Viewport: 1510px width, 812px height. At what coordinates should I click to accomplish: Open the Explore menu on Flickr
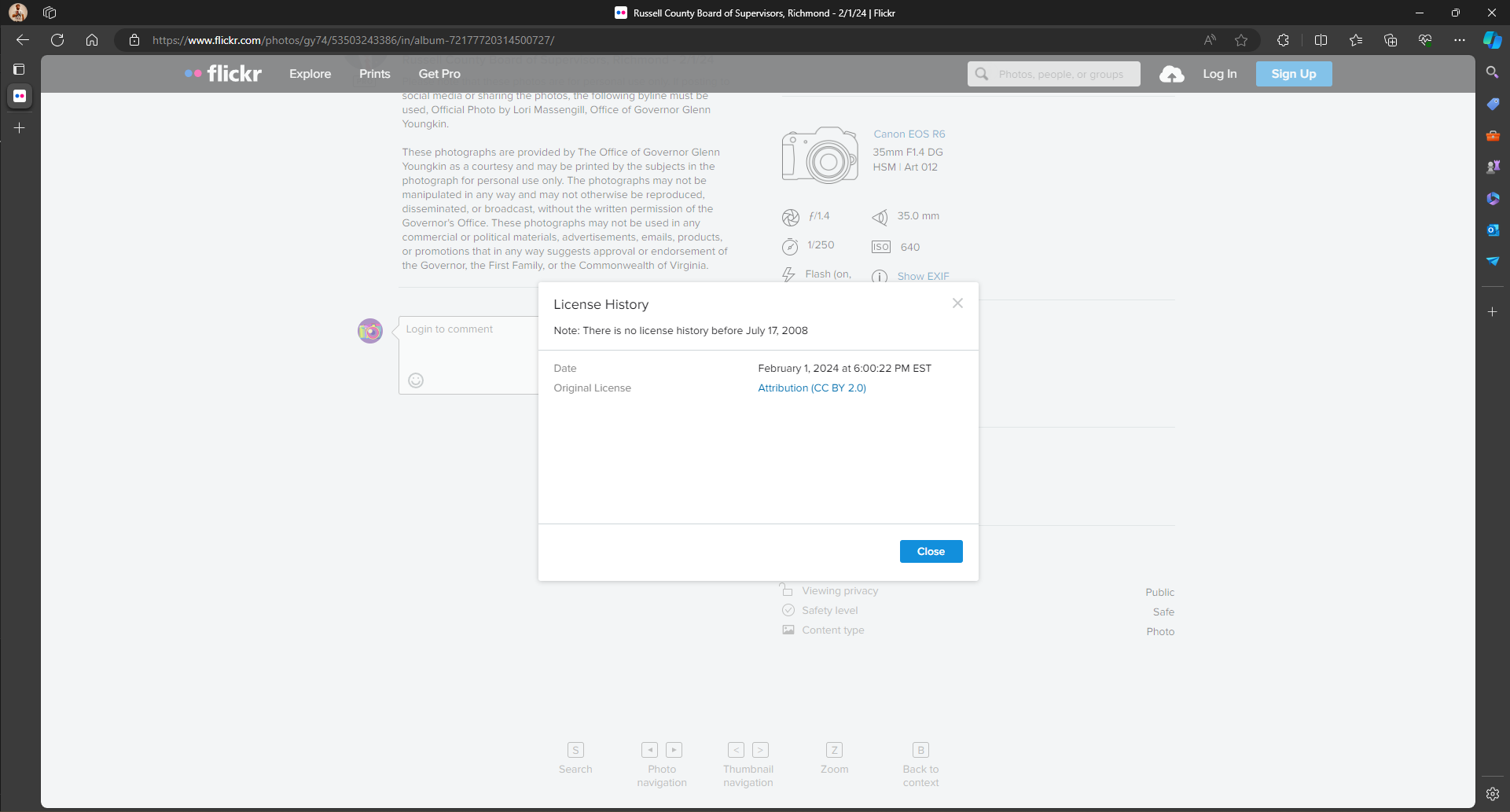click(x=310, y=73)
